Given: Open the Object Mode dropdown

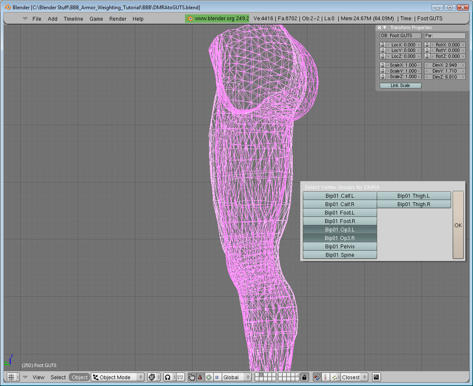Looking at the screenshot, I should (x=118, y=377).
